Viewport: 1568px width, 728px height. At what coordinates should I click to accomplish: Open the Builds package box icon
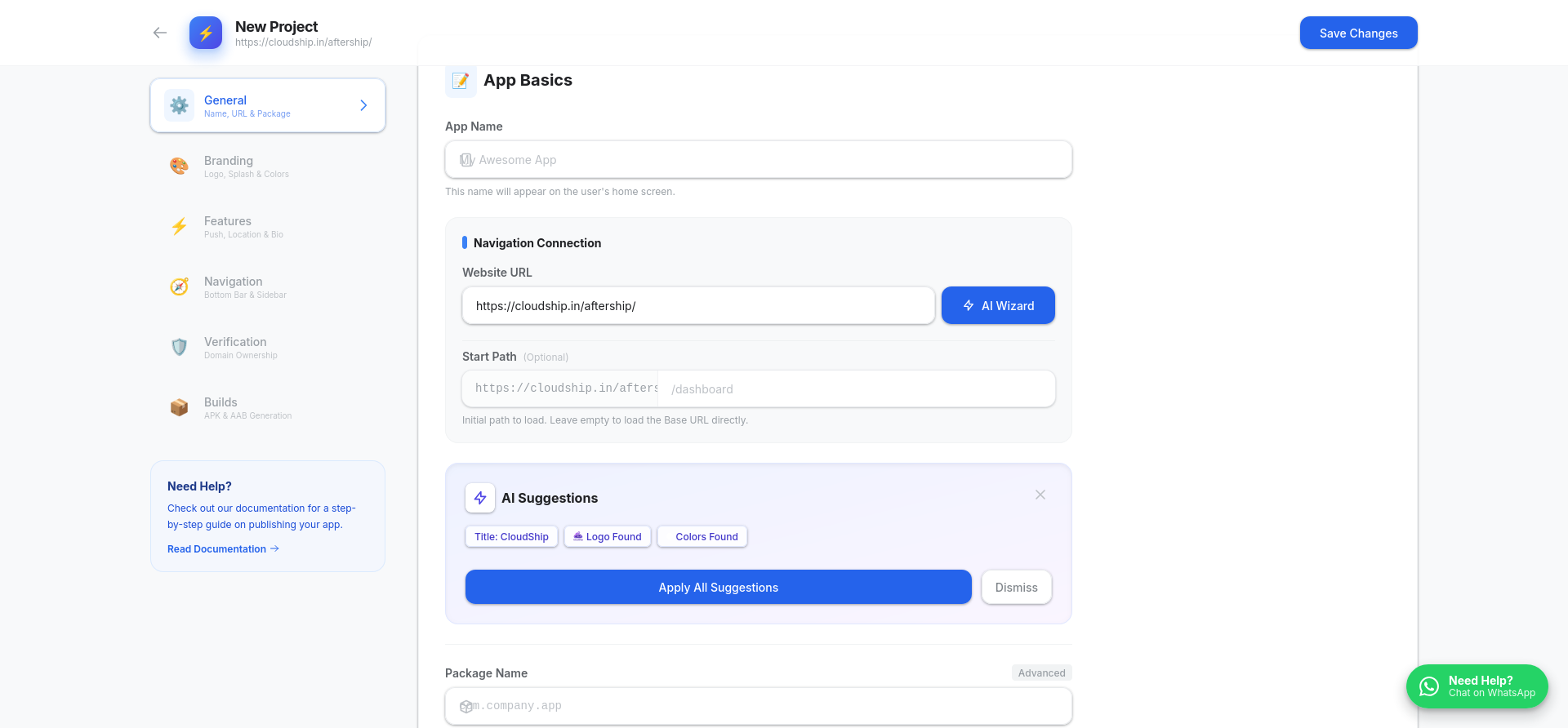[x=179, y=407]
